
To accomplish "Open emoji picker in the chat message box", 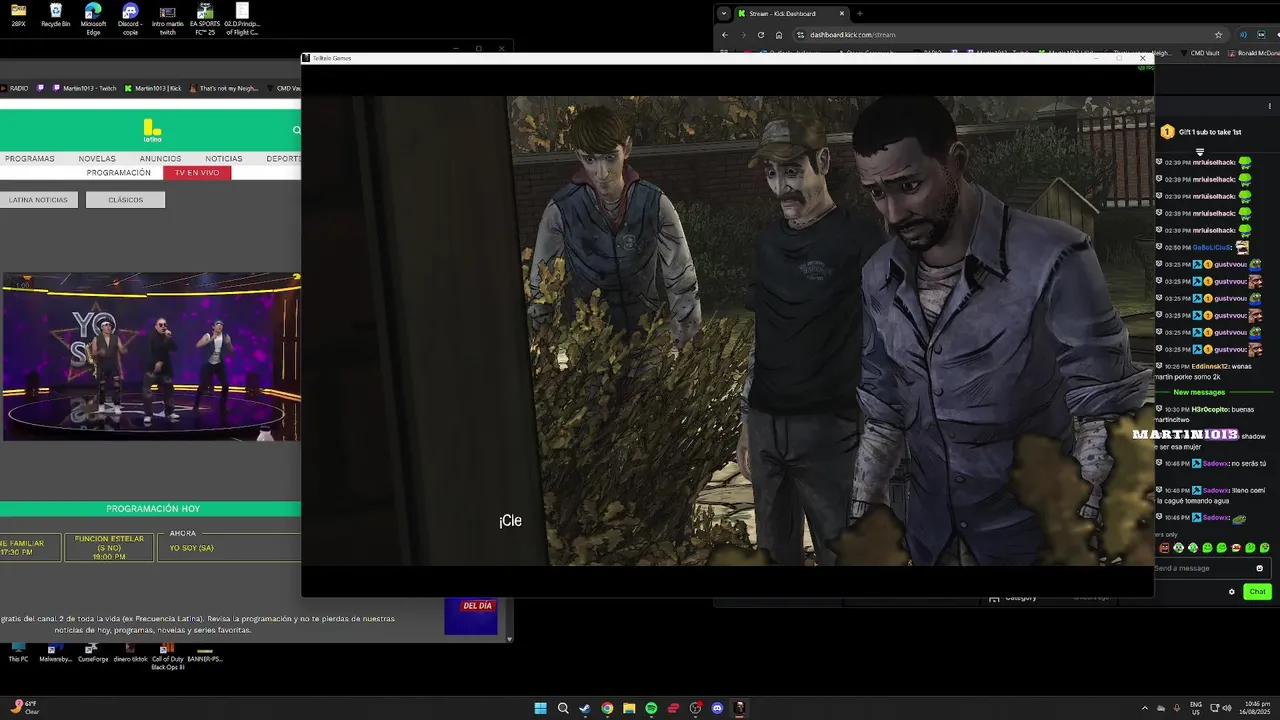I will (1259, 568).
